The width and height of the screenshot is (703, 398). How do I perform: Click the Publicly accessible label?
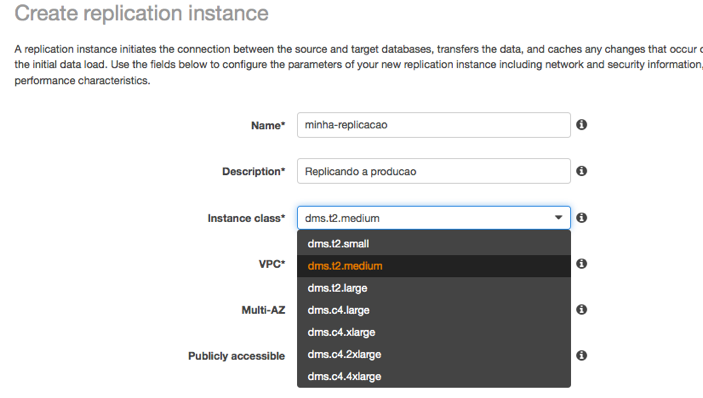tap(236, 356)
